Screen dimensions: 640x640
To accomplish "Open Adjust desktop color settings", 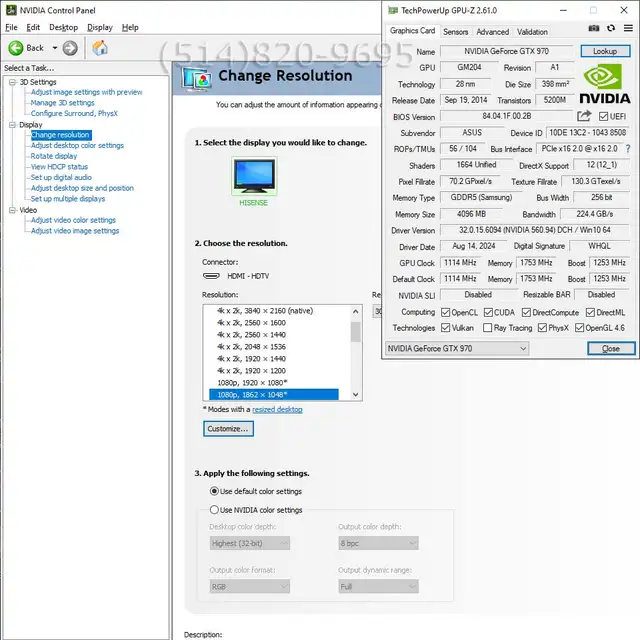I will click(x=77, y=145).
